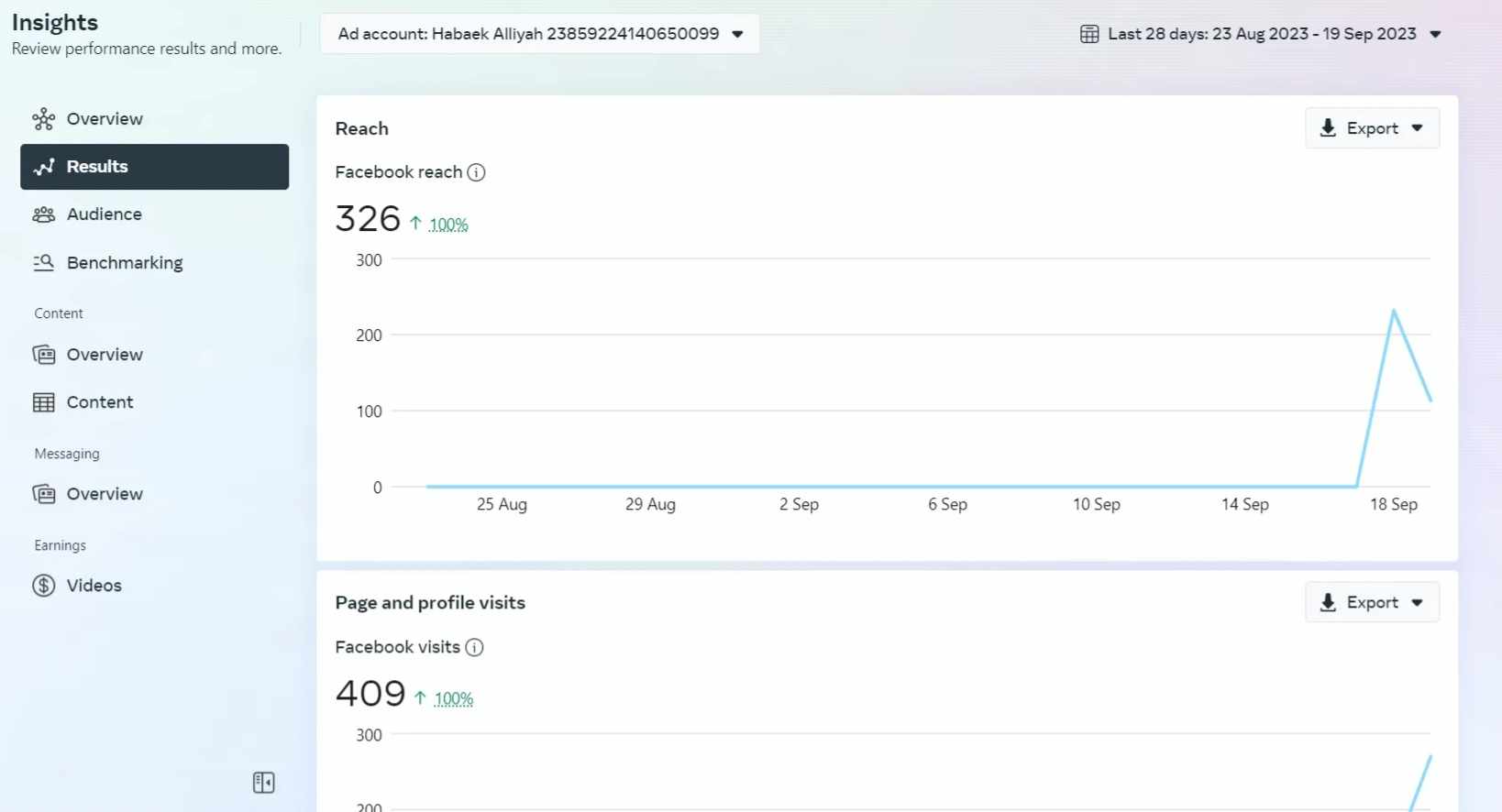Screen dimensions: 1502x812
Task: Click the reach chart peak near 18 Sep
Action: coord(1394,311)
